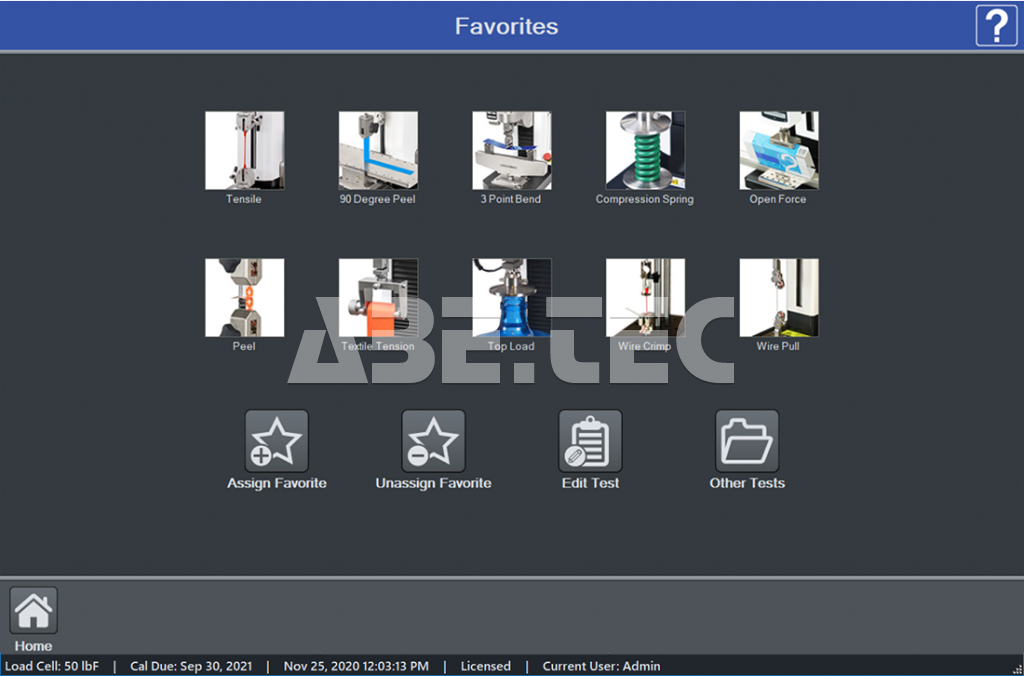Click the Licensed status indicator
This screenshot has width=1024, height=676.
point(485,666)
